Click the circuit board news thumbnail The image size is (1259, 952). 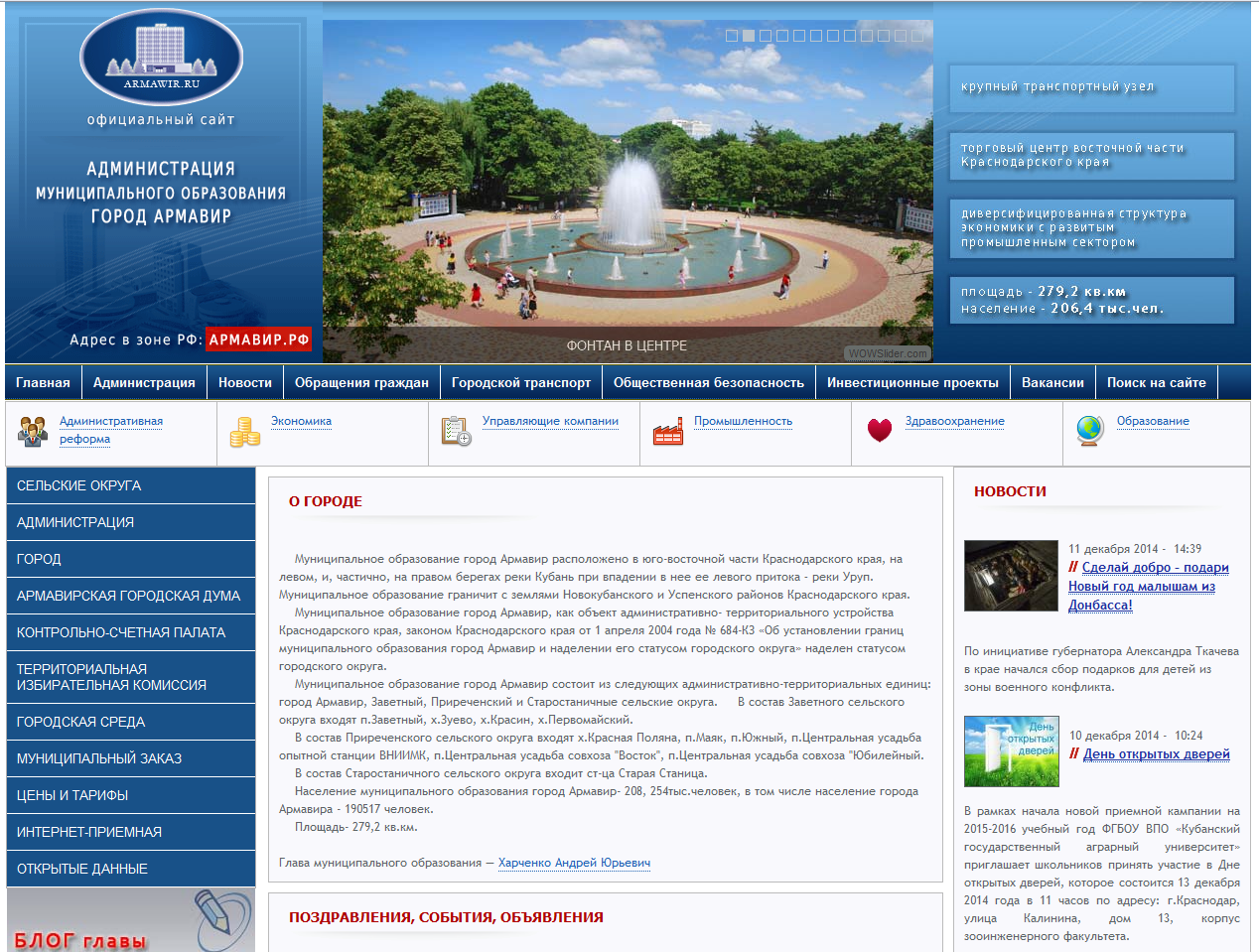(x=1011, y=576)
